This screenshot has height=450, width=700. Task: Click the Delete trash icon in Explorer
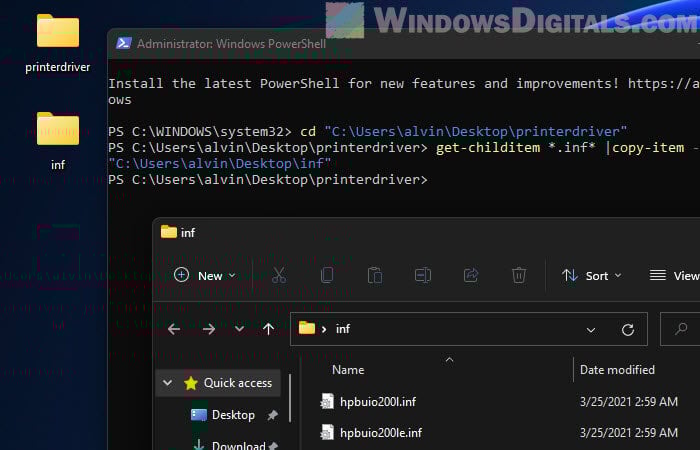point(519,275)
